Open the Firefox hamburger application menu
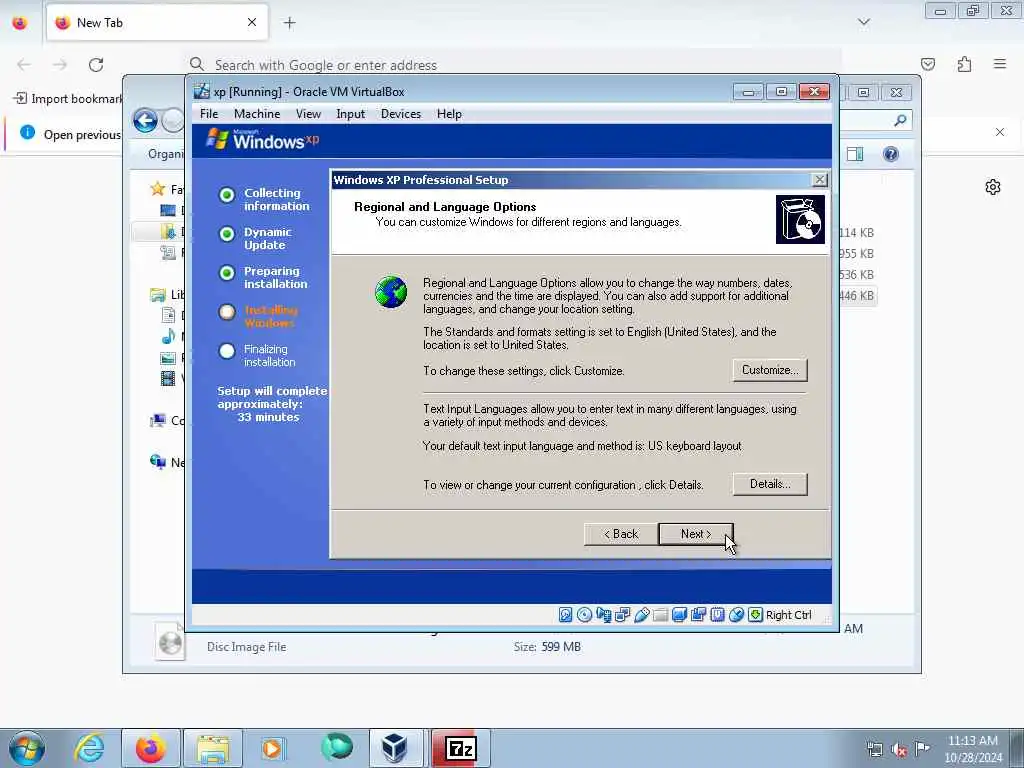 [1000, 64]
